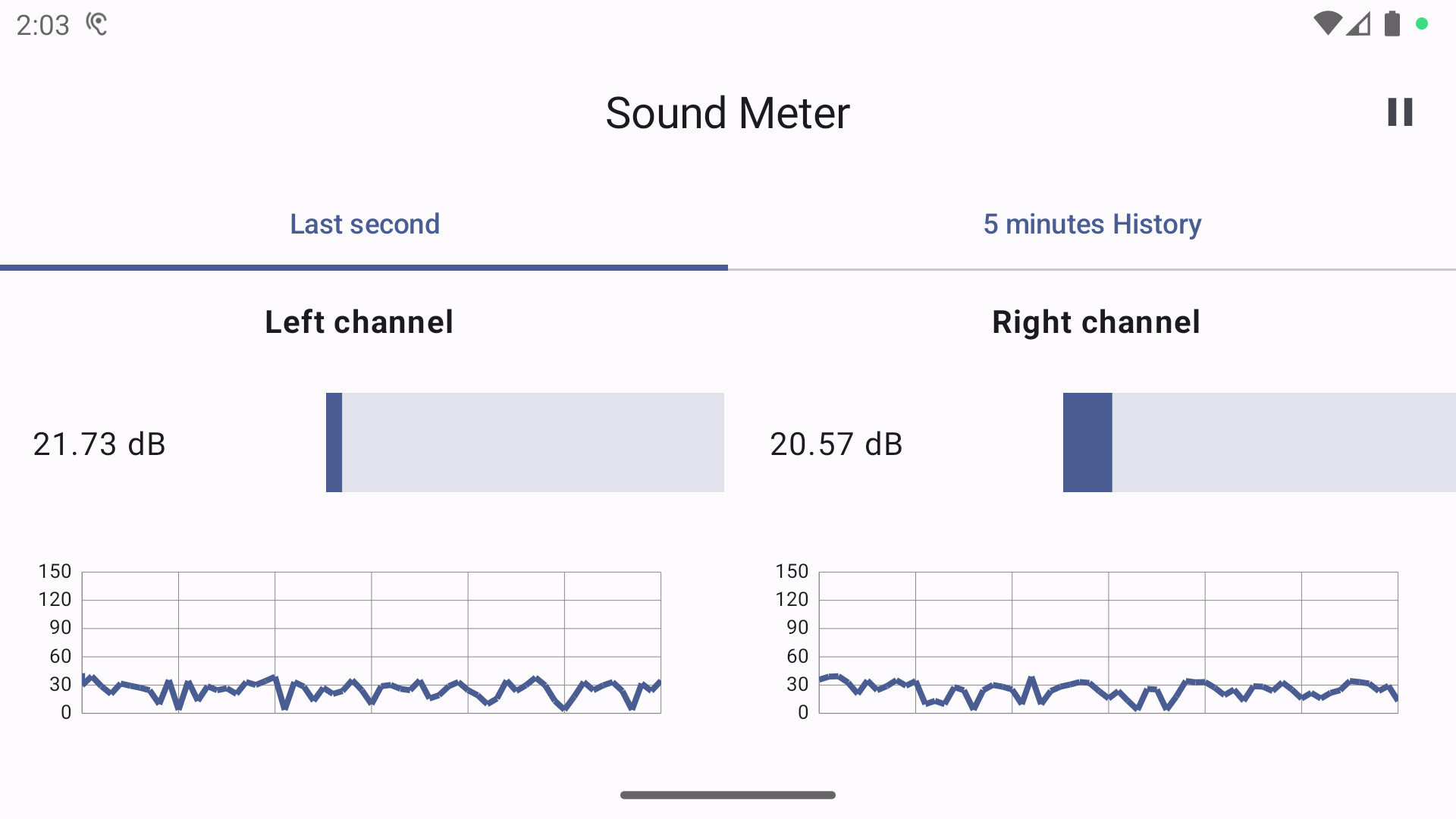Click the Sound Meter title

click(727, 112)
